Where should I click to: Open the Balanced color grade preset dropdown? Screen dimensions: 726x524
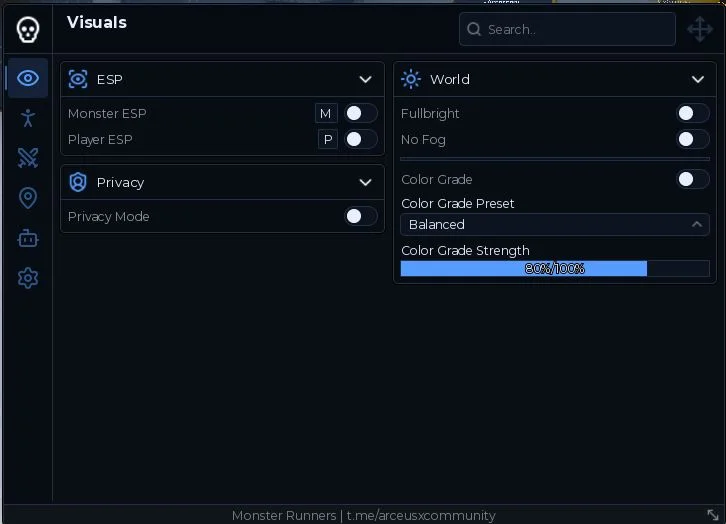(555, 225)
